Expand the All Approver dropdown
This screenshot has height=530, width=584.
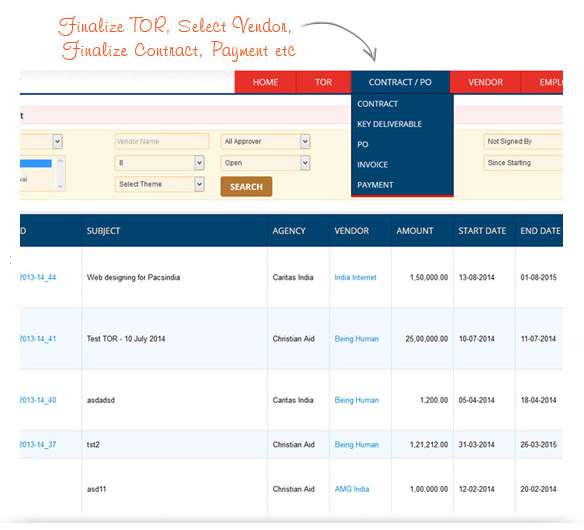point(265,142)
